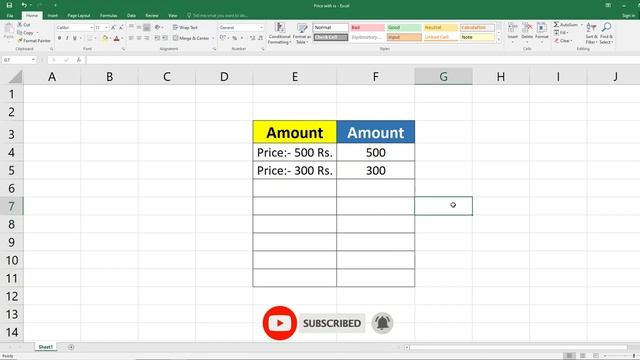Switch to Page Layout view in status bar
The image size is (640, 360).
coord(582,356)
